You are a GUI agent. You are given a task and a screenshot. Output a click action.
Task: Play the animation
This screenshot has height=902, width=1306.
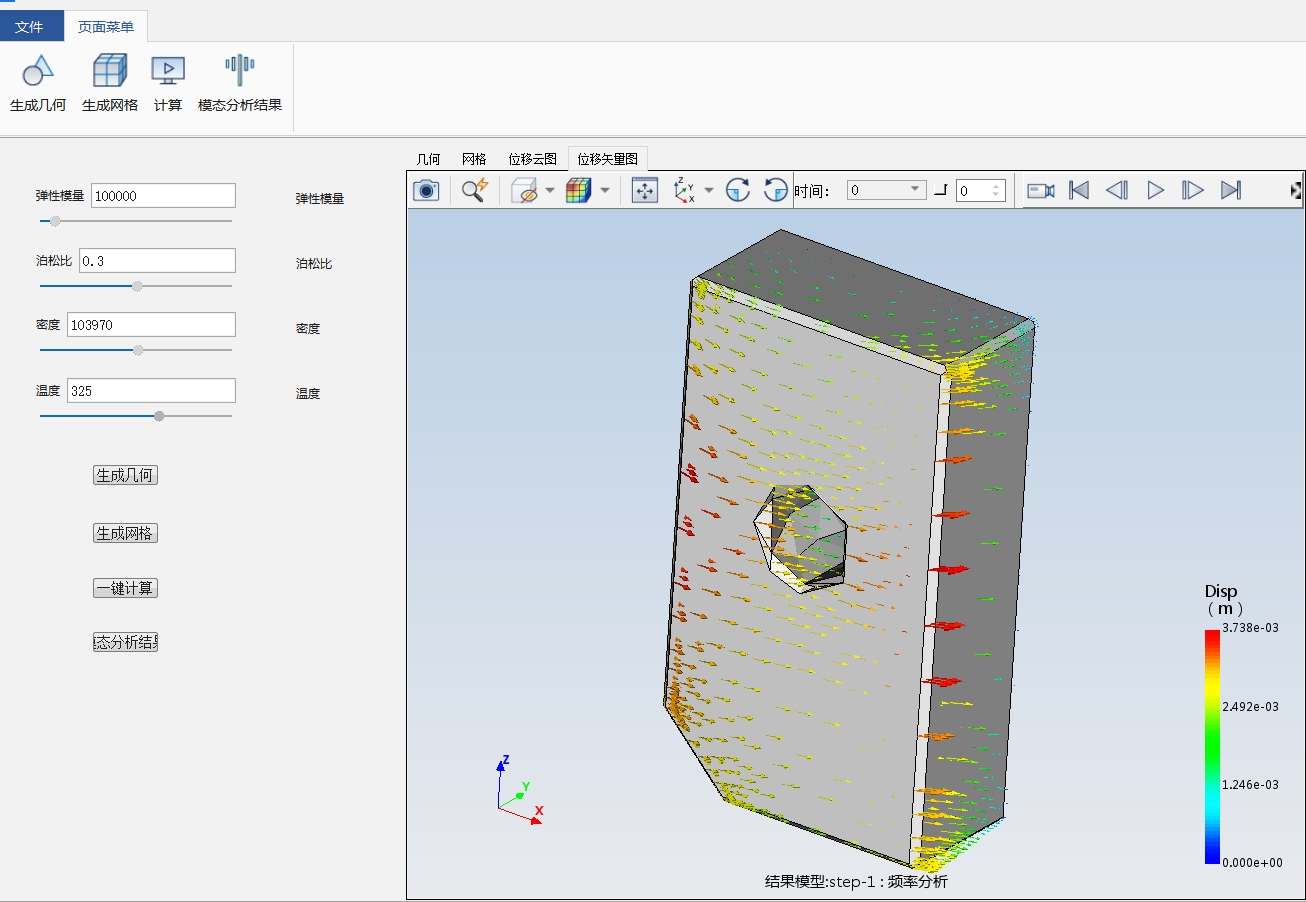coord(1155,190)
